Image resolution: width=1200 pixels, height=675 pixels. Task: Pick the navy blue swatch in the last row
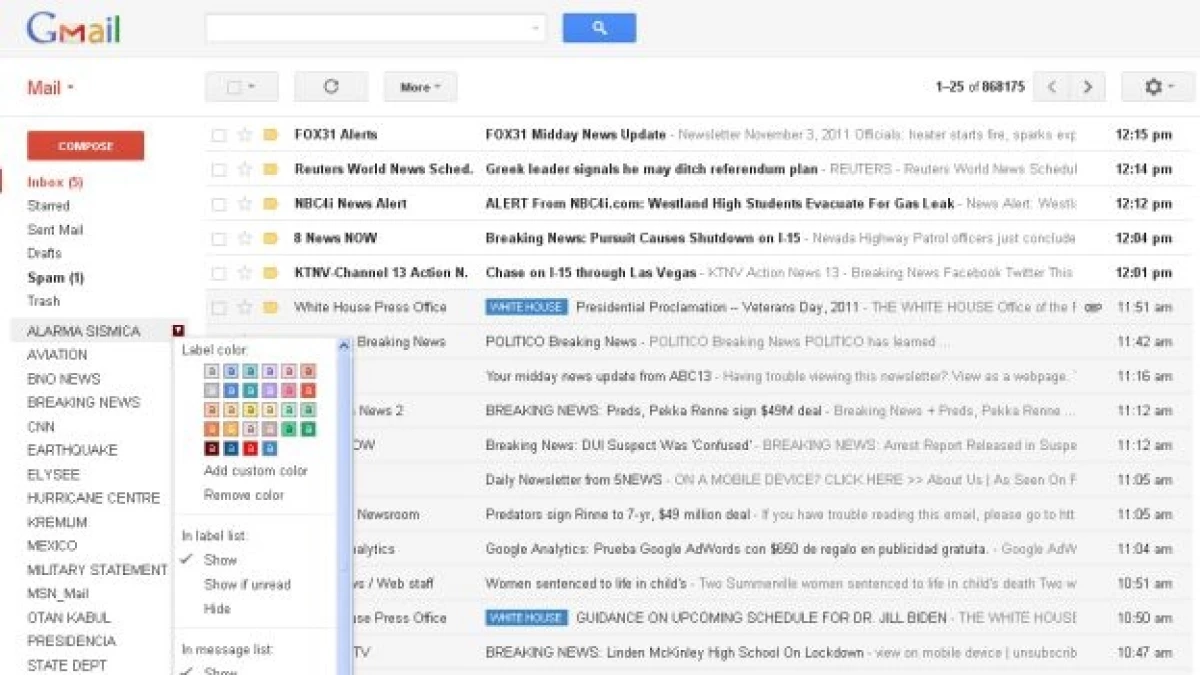[x=231, y=448]
